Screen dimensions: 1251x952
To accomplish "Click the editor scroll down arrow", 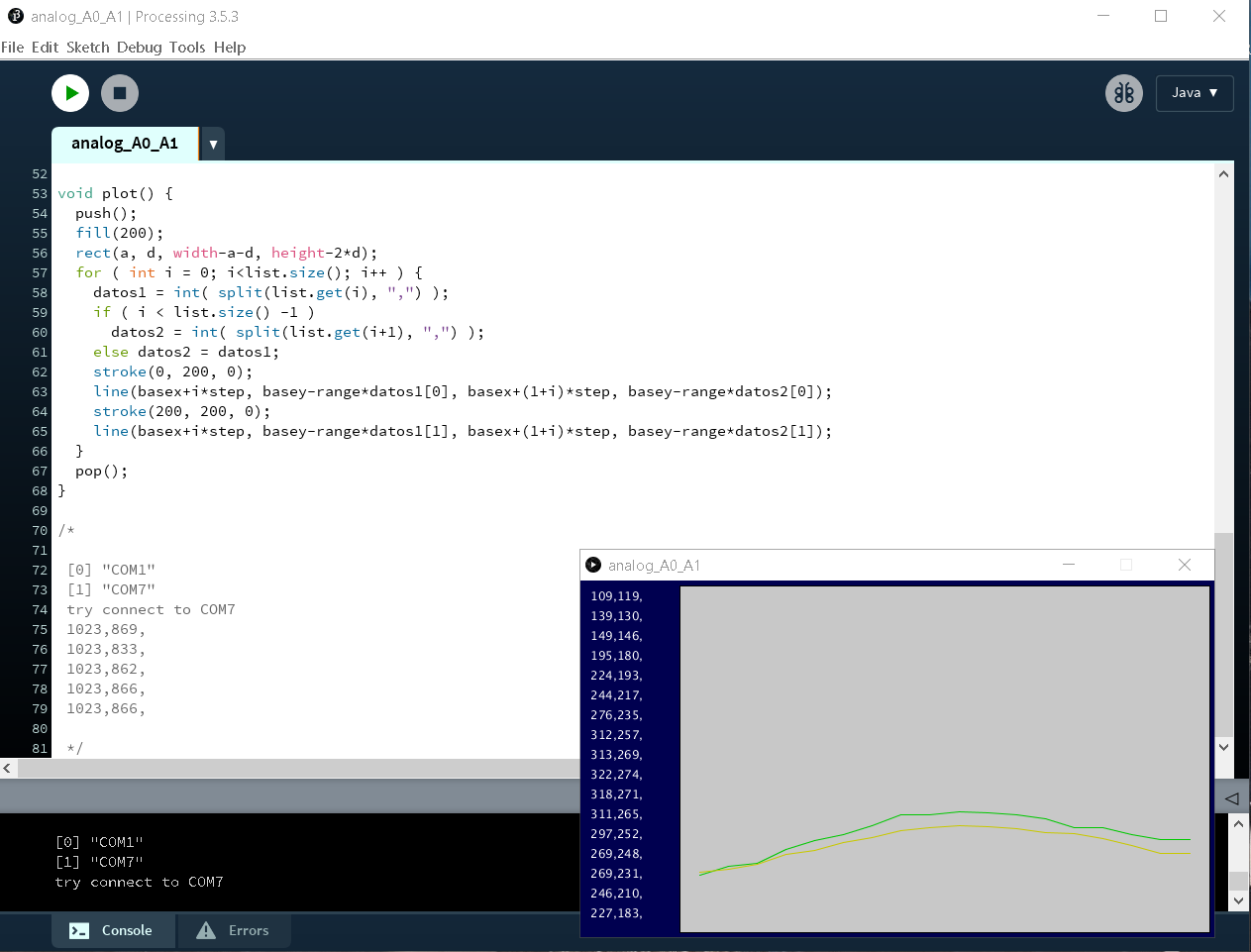I will pos(1223,747).
